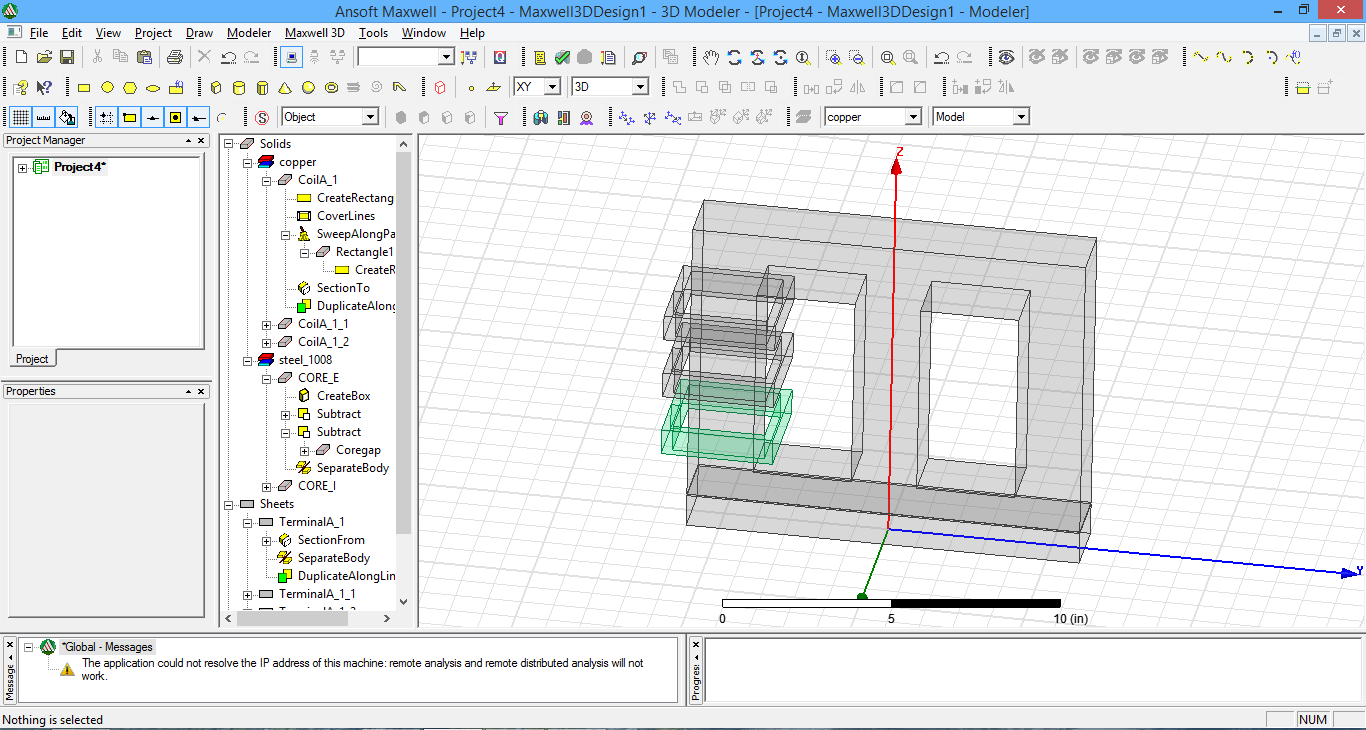1366x730 pixels.
Task: Activate the Pan view tool
Action: pyautogui.click(x=711, y=57)
